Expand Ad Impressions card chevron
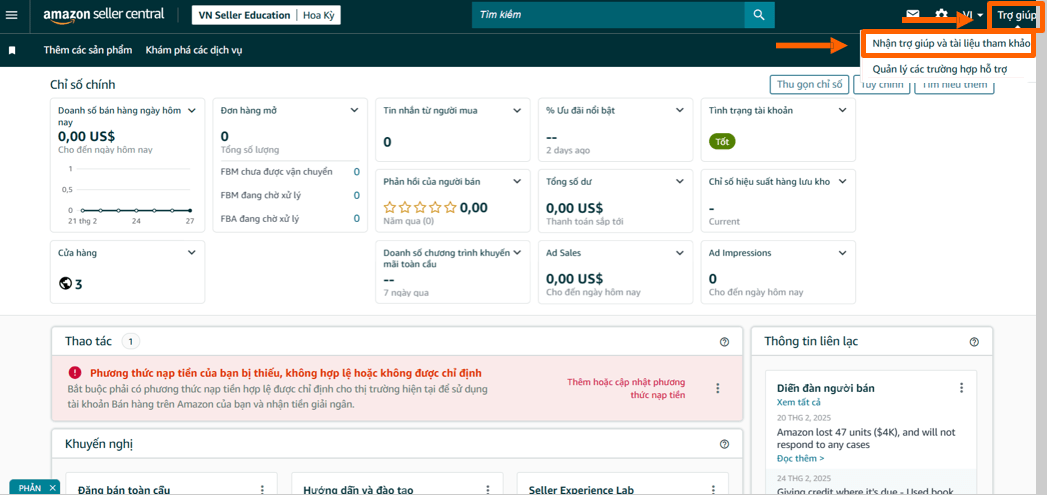The image size is (1047, 495). [842, 253]
